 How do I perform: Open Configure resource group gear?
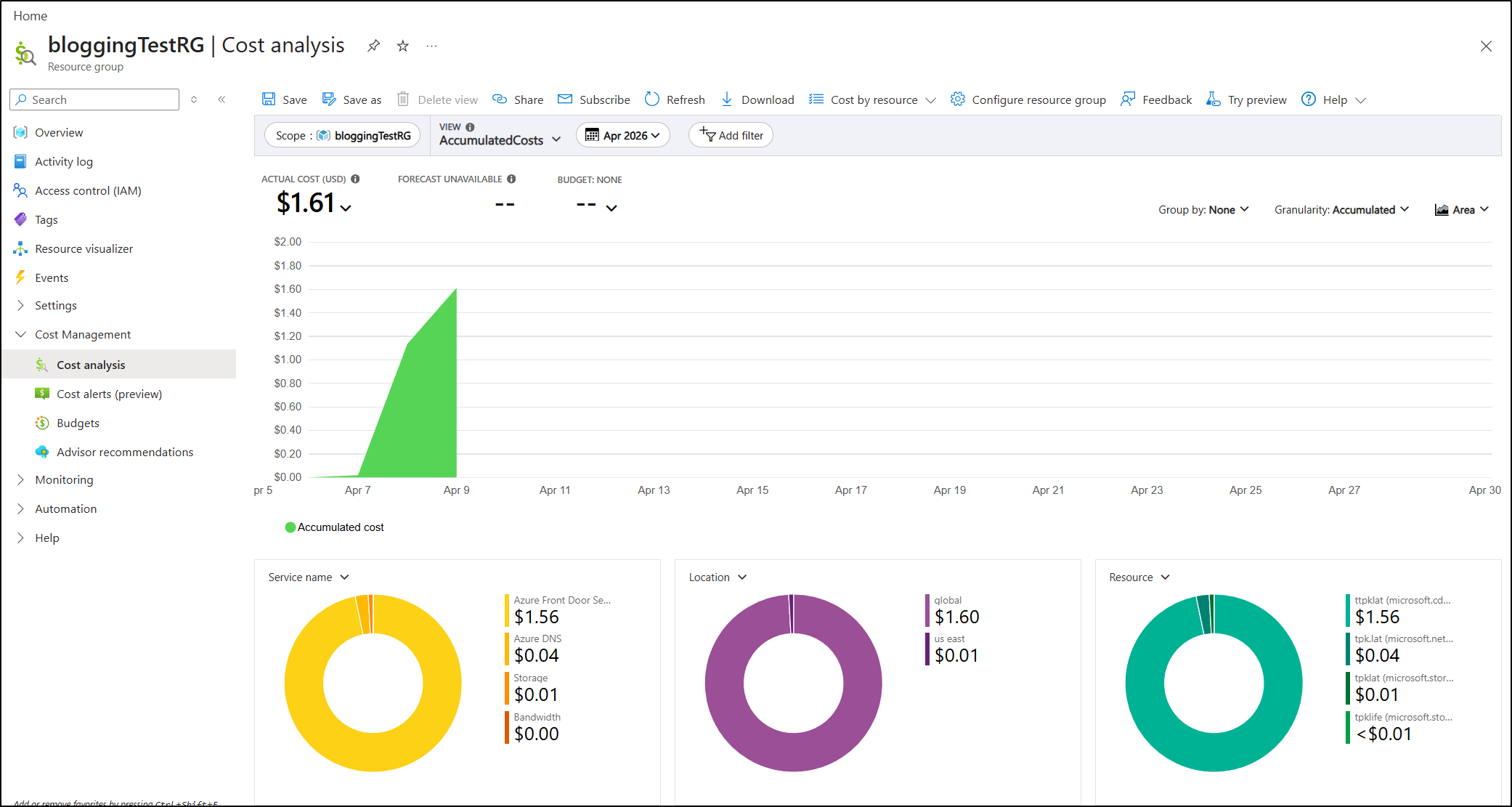pyautogui.click(x=958, y=100)
